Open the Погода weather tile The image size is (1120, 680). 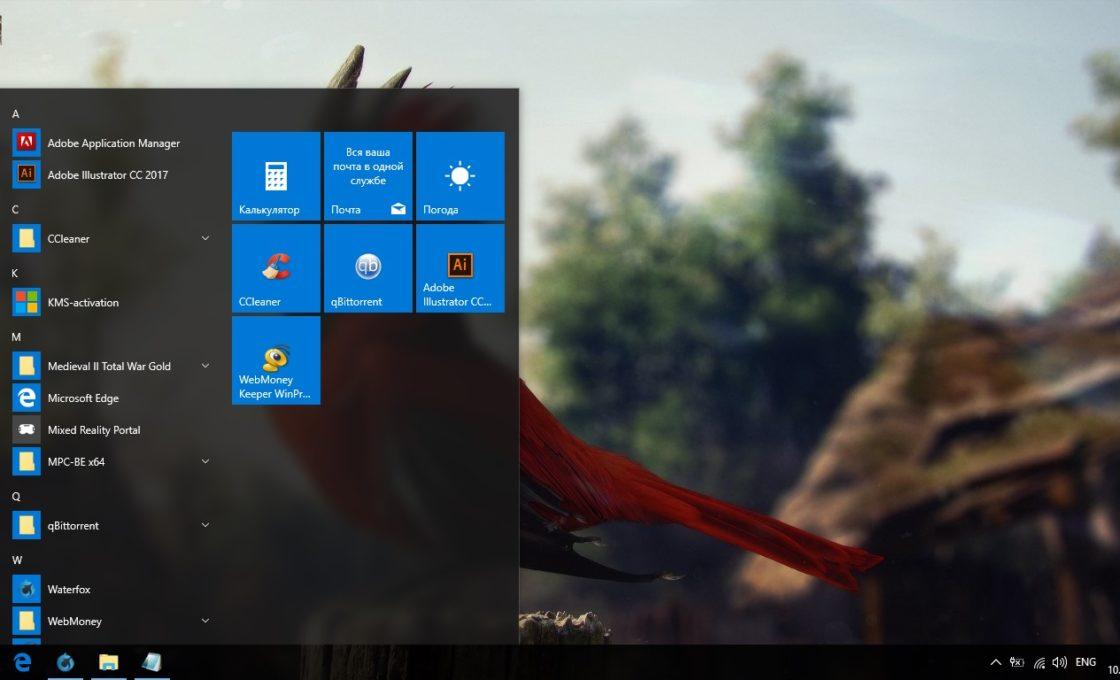(460, 176)
